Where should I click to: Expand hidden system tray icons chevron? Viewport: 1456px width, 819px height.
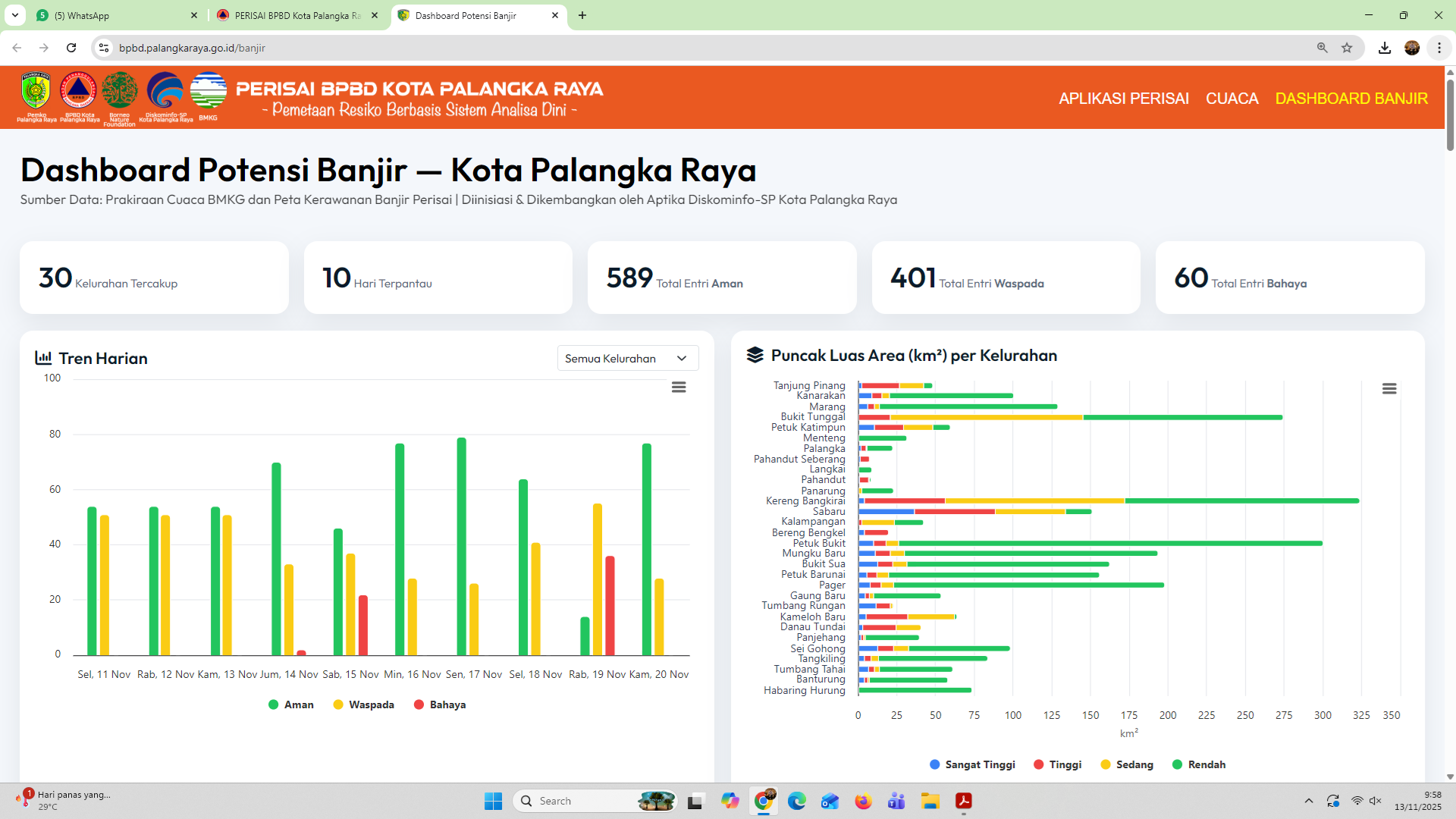1308,801
